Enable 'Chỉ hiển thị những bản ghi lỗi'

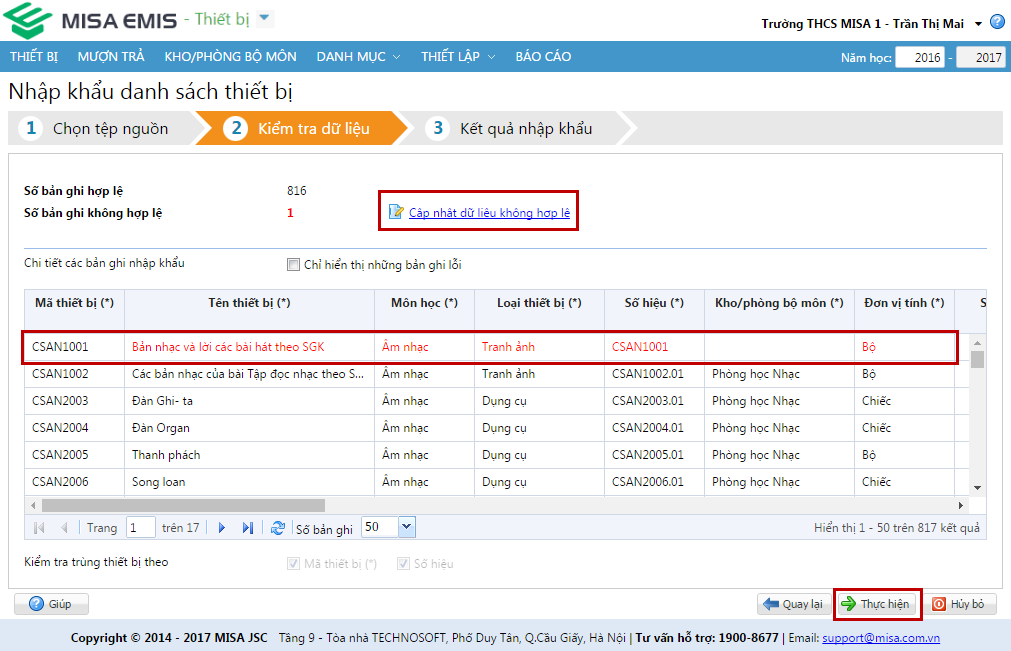click(293, 265)
